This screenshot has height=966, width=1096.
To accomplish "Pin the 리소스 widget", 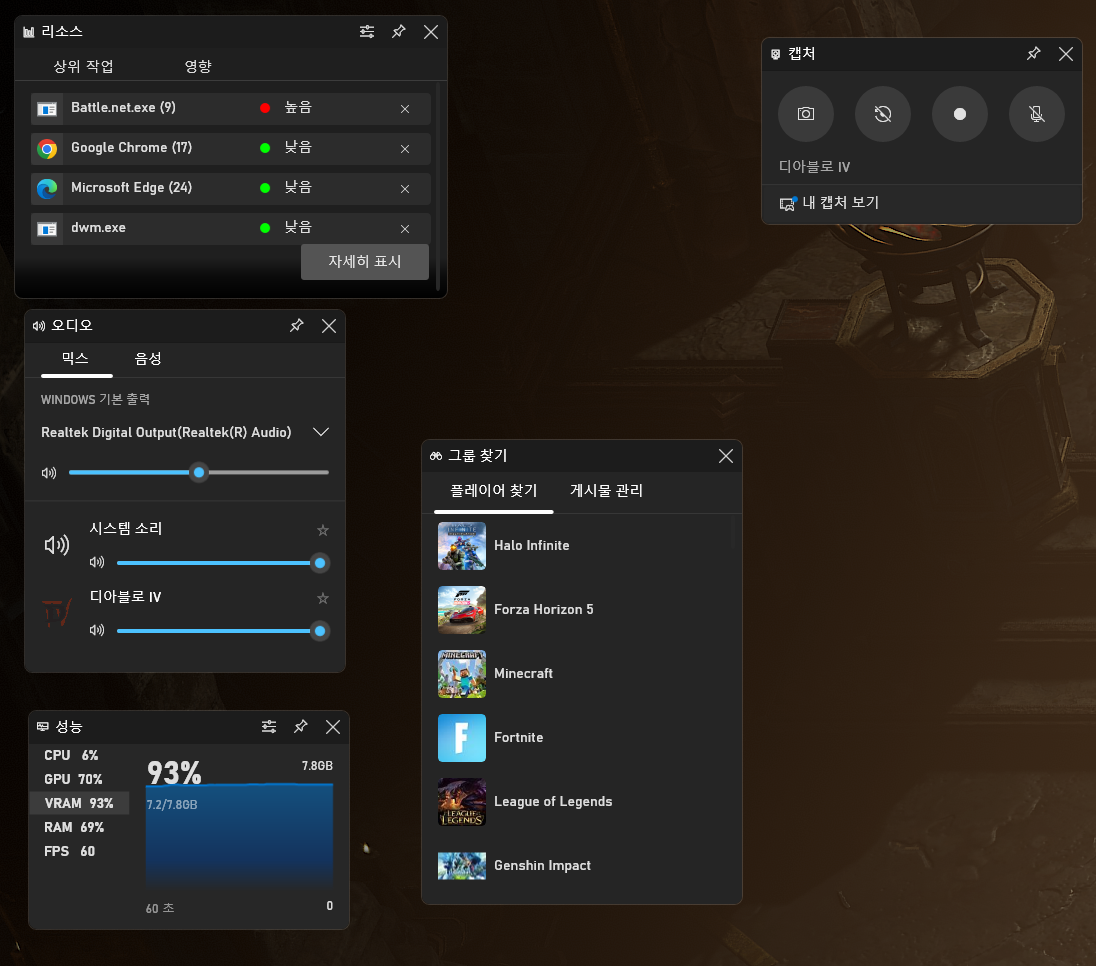I will [x=398, y=31].
